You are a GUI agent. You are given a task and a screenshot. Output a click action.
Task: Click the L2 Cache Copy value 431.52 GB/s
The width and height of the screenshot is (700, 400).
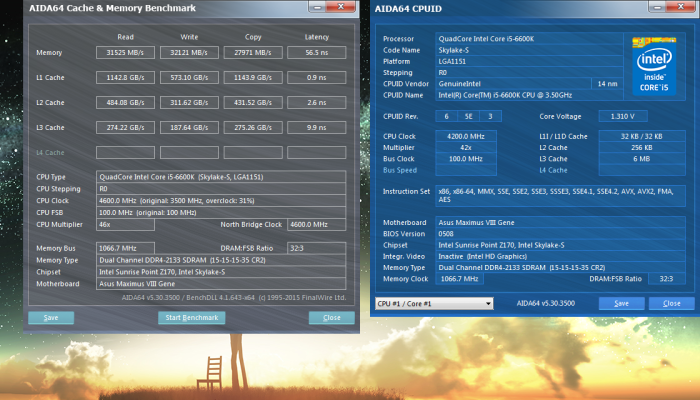[253, 103]
